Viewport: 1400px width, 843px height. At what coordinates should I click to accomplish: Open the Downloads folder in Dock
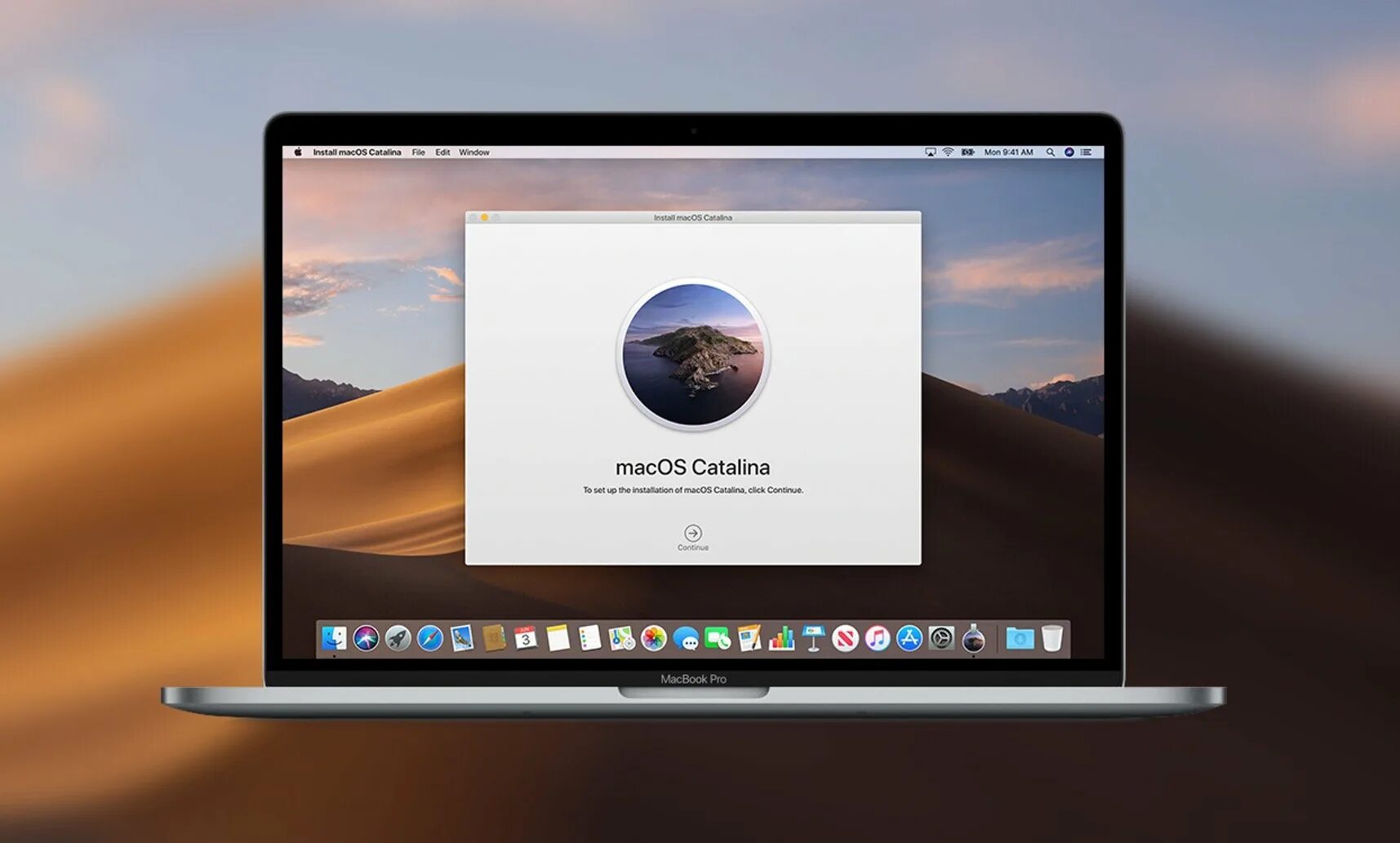[x=1020, y=638]
